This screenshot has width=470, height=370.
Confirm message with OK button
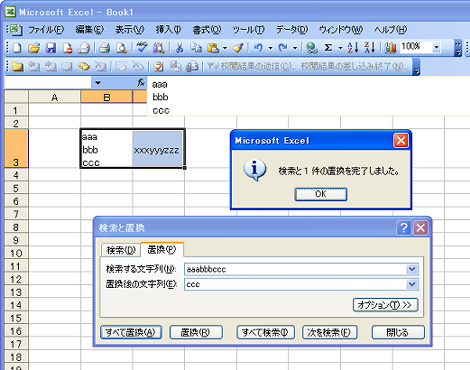click(x=321, y=194)
